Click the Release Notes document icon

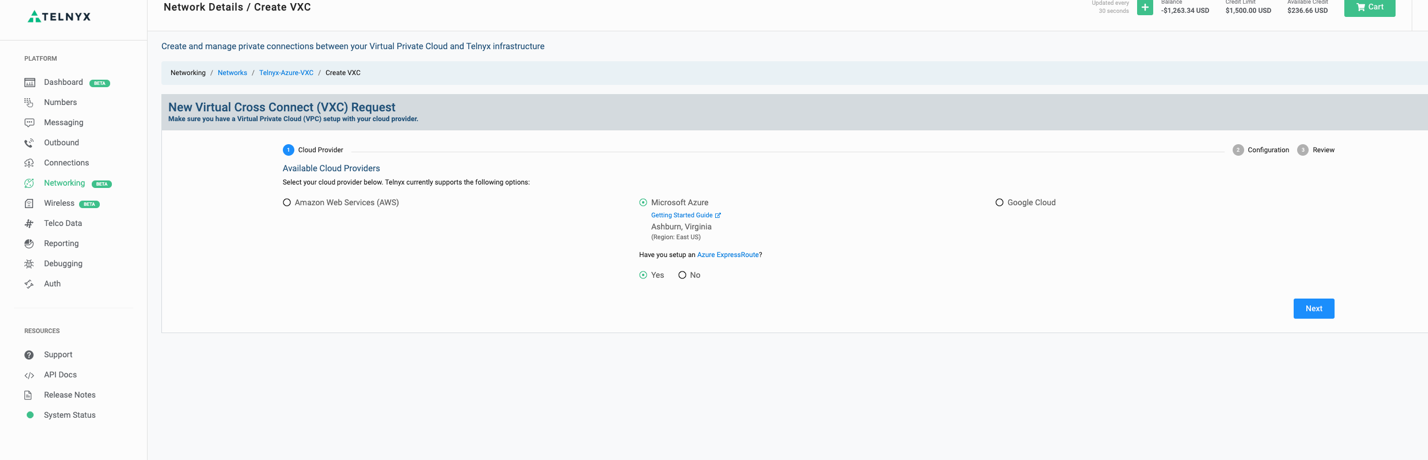(x=29, y=395)
